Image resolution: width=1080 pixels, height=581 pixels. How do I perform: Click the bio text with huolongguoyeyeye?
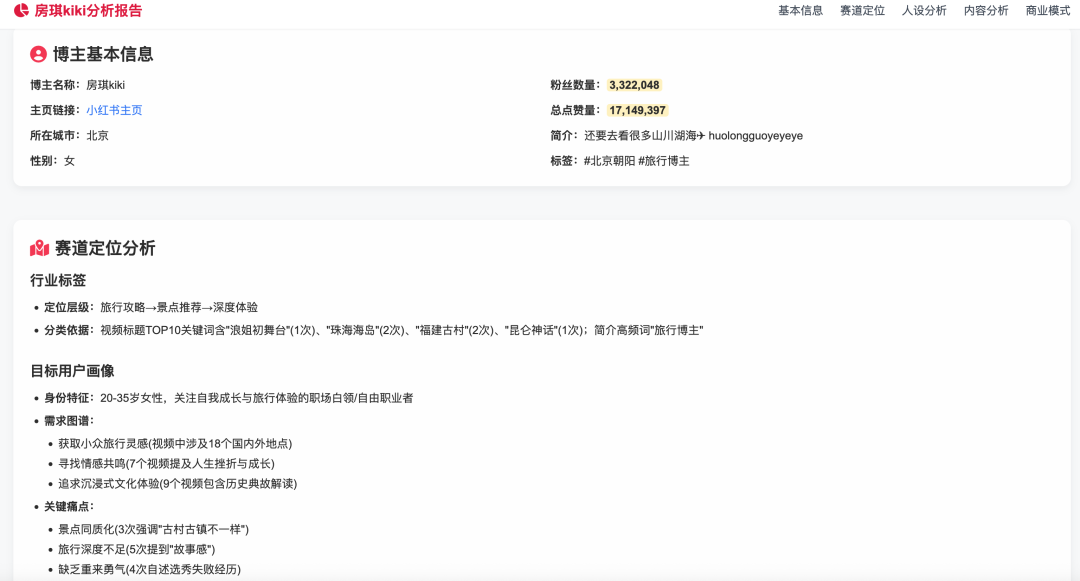click(694, 136)
